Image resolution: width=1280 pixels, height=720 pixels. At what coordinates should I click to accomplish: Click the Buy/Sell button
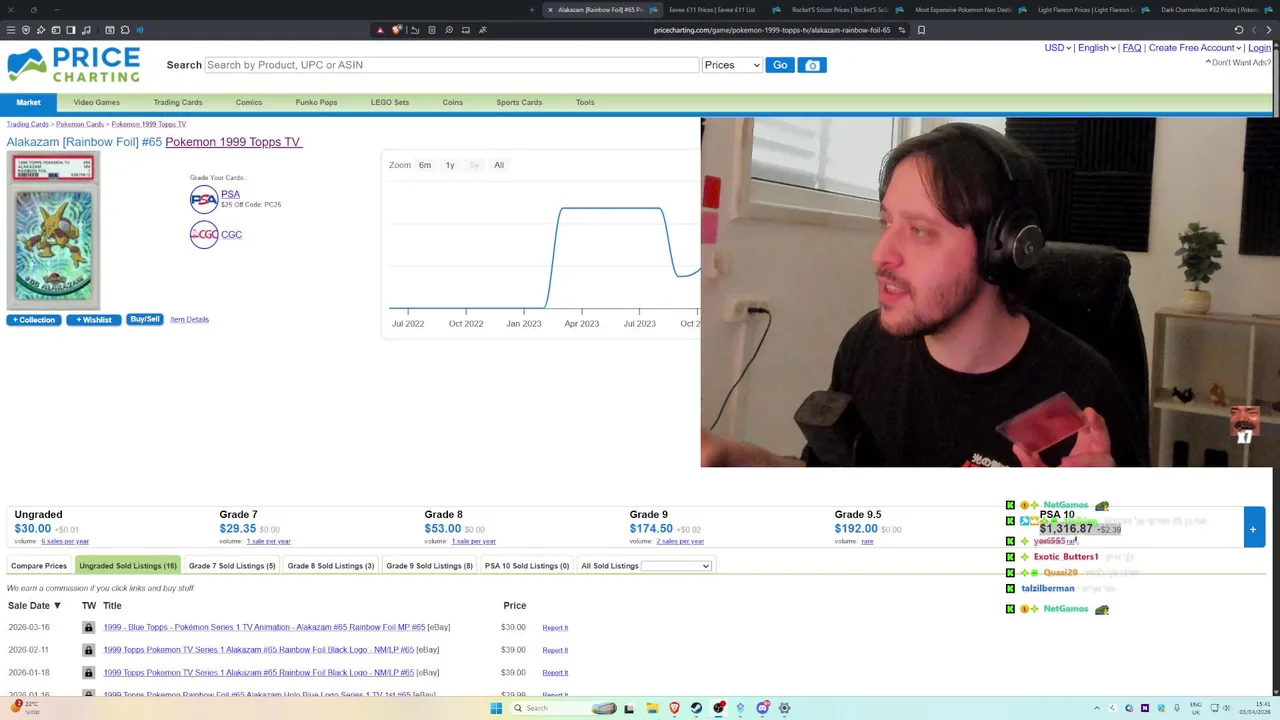[145, 320]
